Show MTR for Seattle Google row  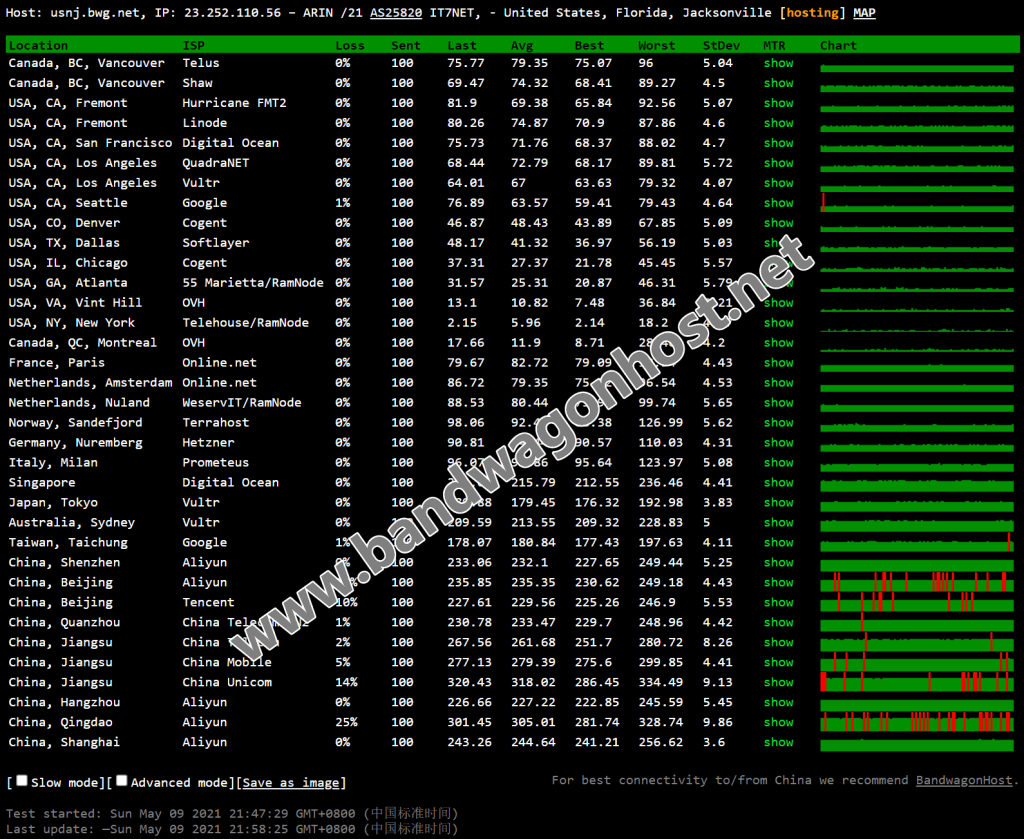778,203
